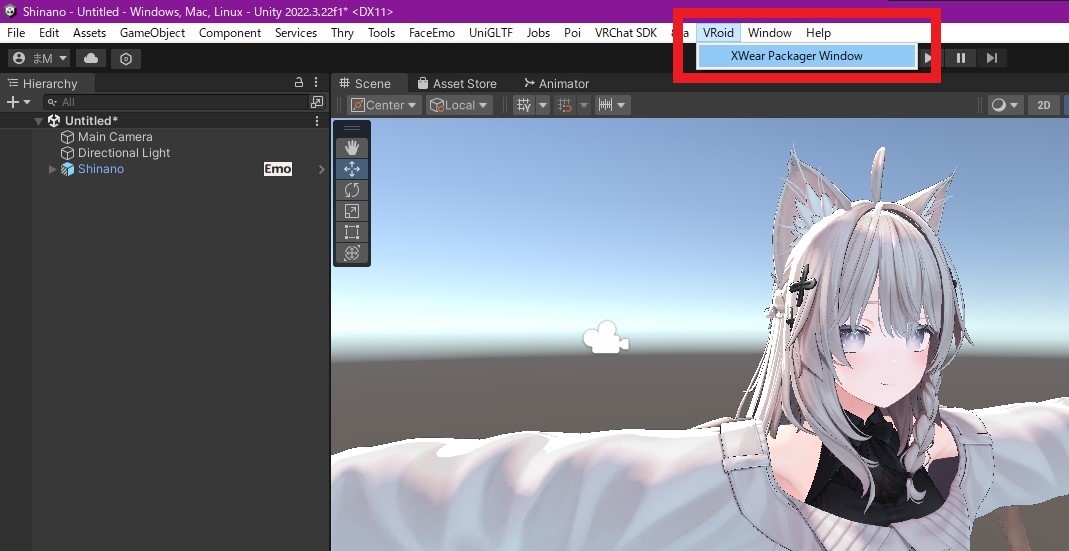Open the Edit menu
The width and height of the screenshot is (1069, 551).
pyautogui.click(x=49, y=33)
